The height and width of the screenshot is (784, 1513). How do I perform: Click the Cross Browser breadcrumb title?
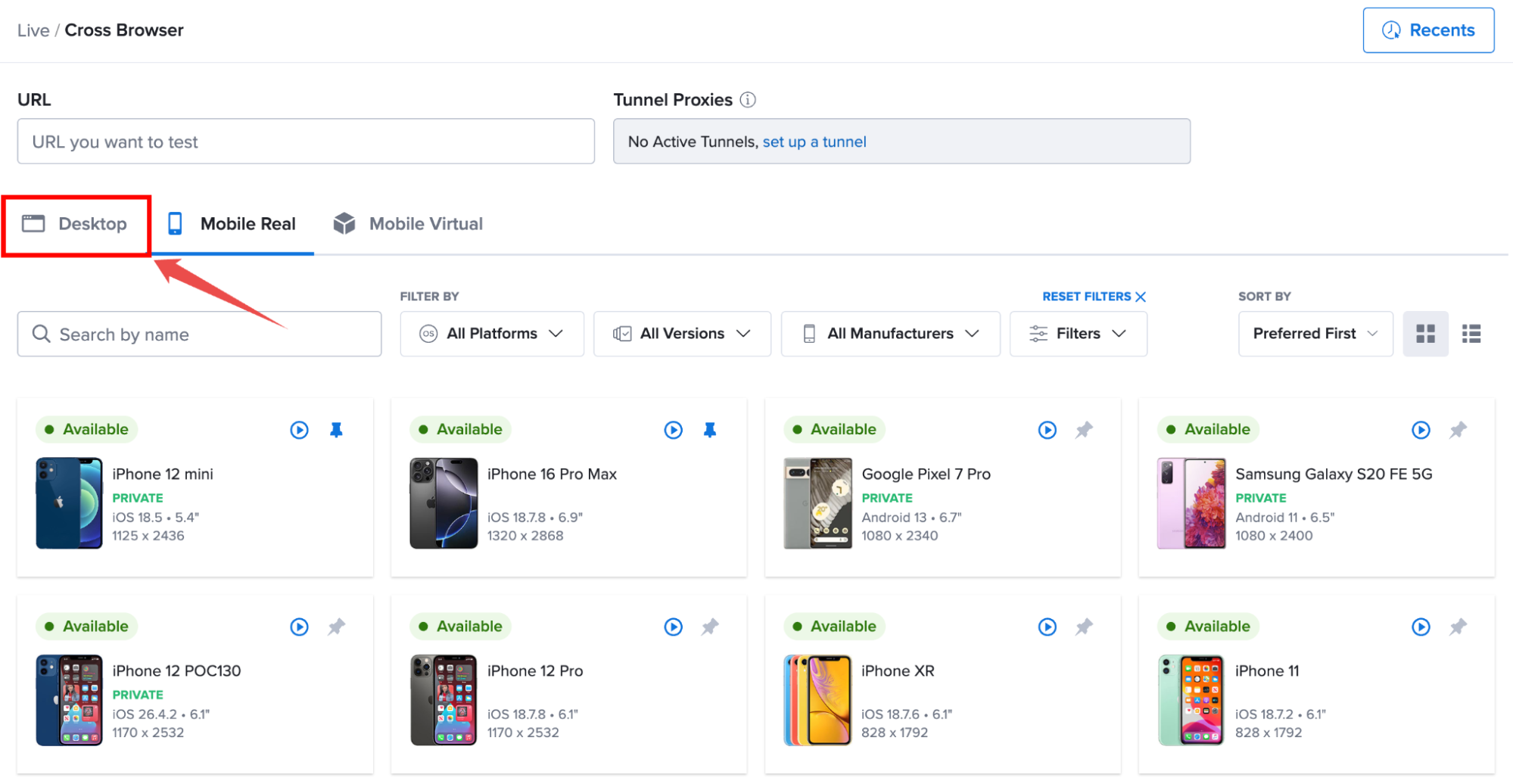point(124,30)
